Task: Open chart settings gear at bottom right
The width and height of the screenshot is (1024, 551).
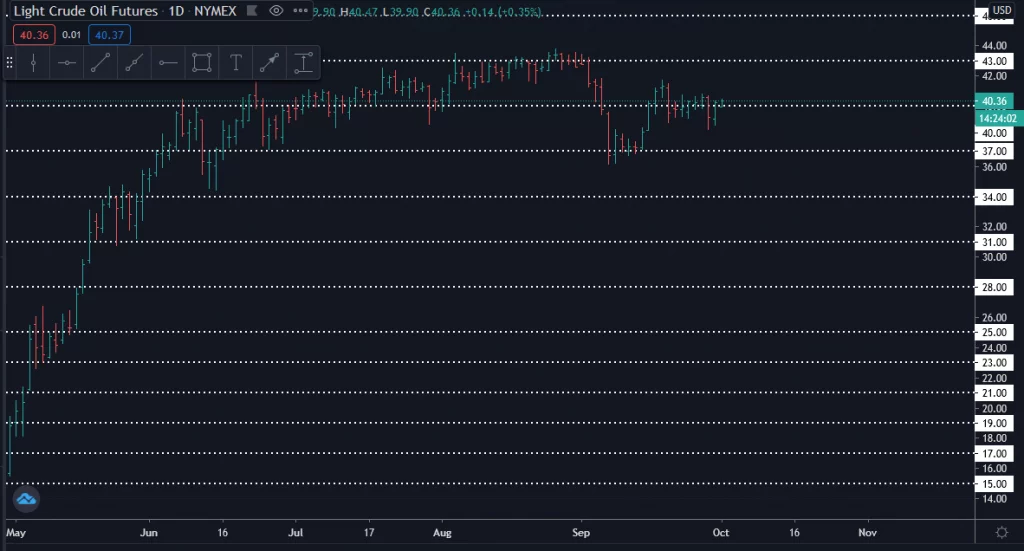Action: (x=1002, y=531)
